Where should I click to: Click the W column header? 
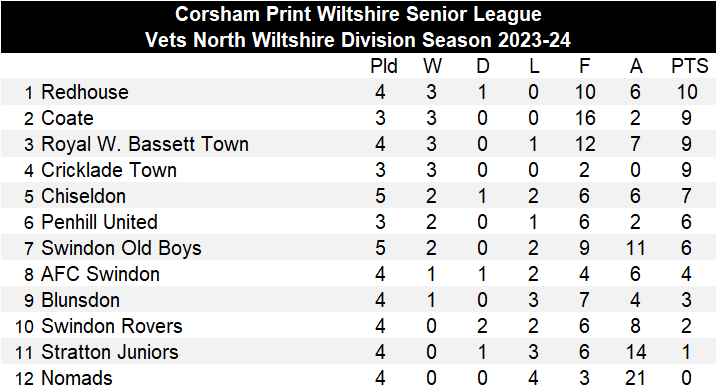coord(432,67)
